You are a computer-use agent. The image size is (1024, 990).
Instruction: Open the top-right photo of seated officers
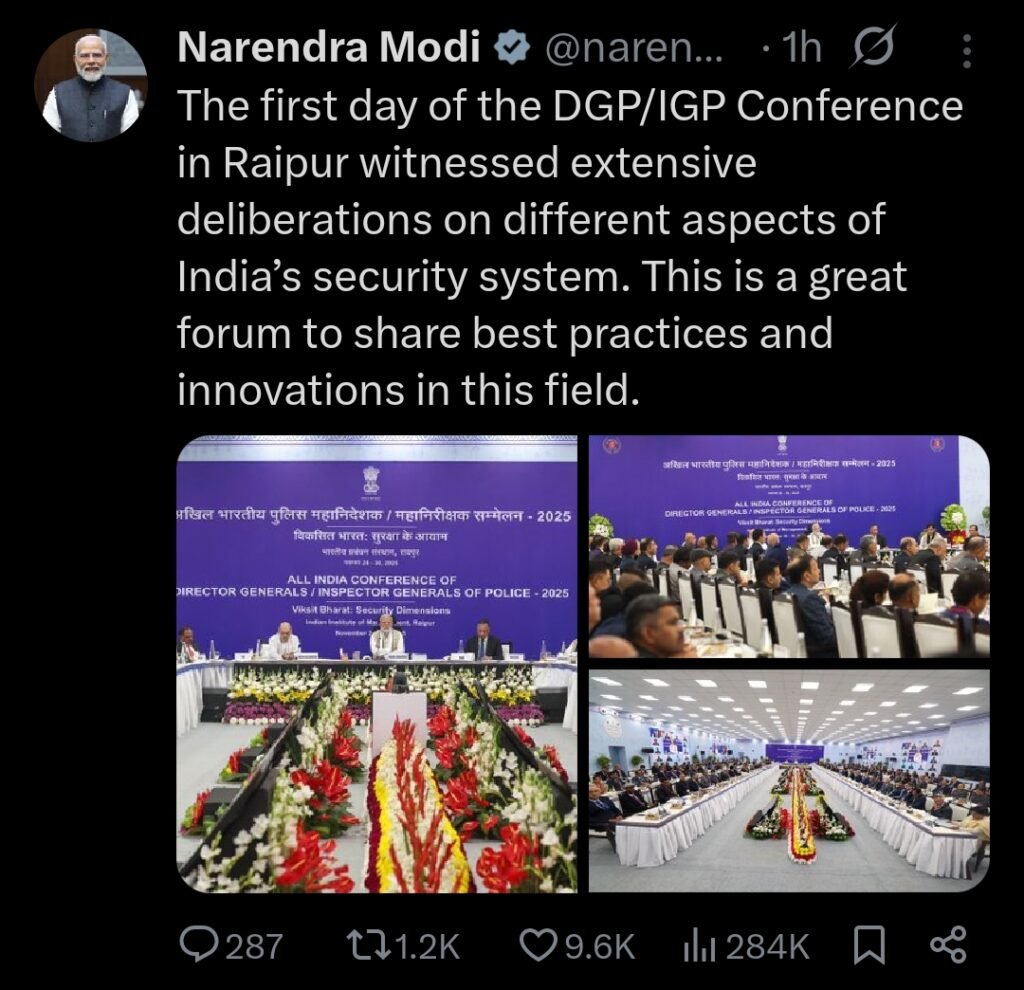coord(789,546)
